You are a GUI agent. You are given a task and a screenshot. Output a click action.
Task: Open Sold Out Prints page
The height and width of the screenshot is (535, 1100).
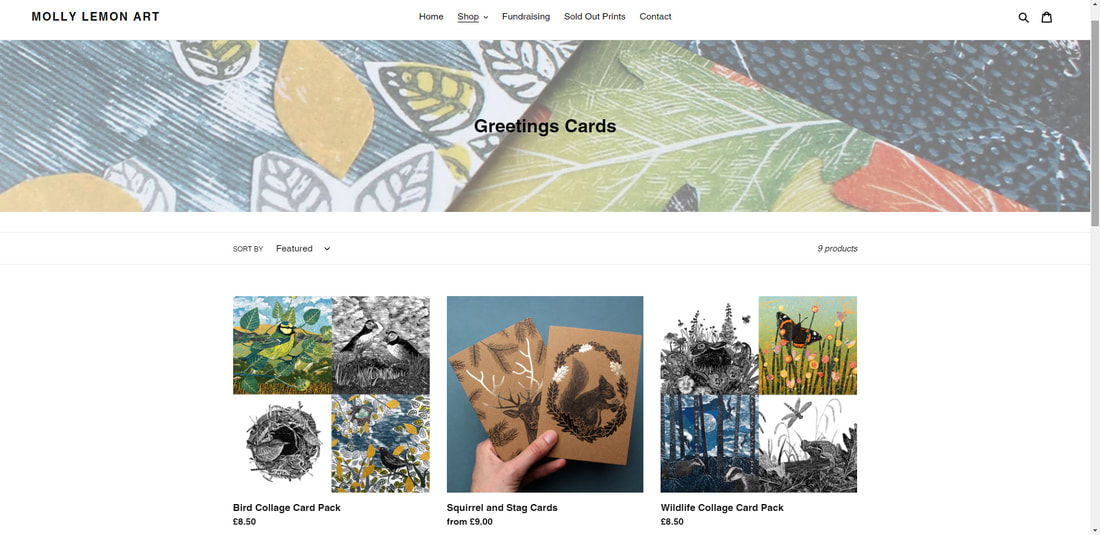coord(594,16)
